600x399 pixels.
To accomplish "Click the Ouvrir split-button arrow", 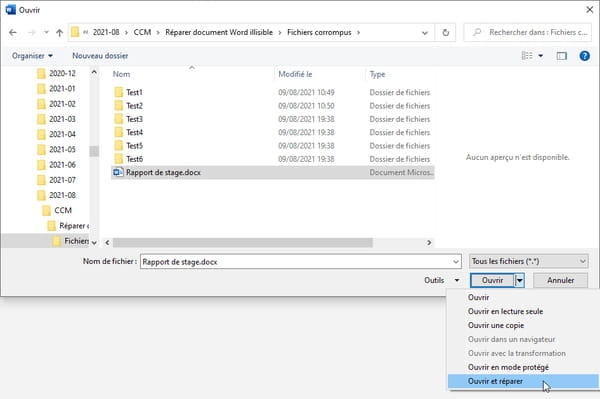I will pyautogui.click(x=519, y=280).
